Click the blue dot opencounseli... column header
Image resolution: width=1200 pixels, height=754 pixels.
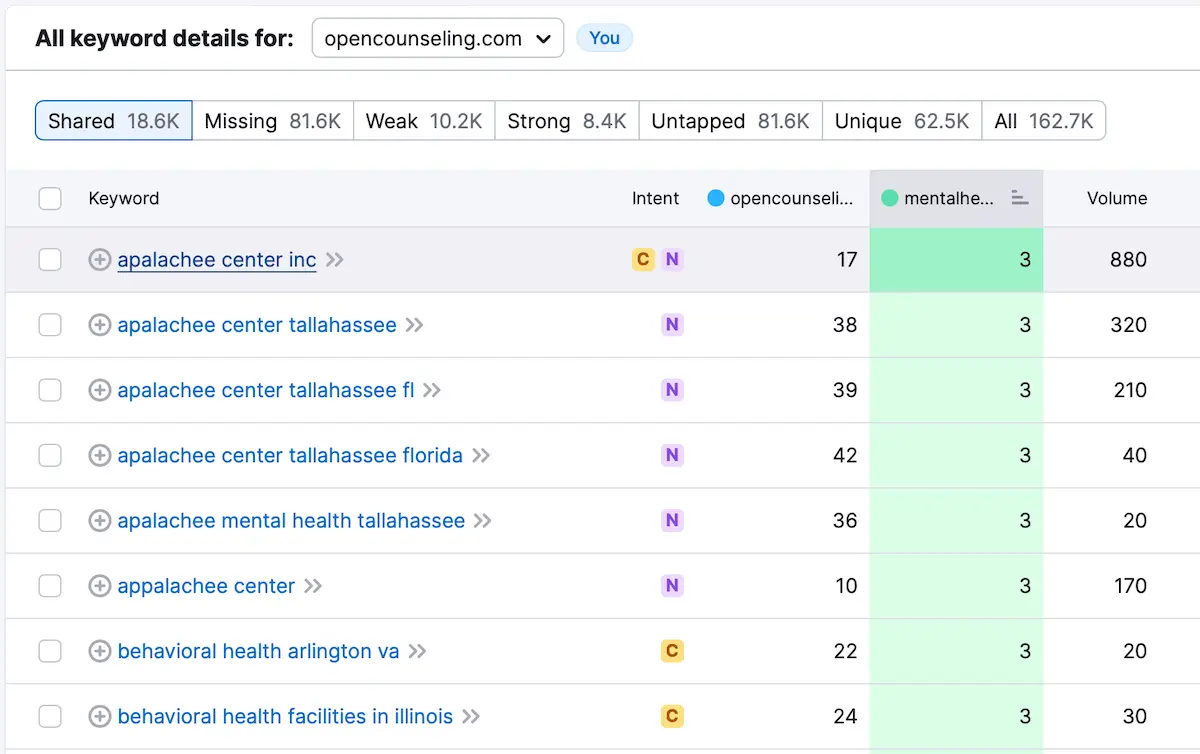(781, 198)
